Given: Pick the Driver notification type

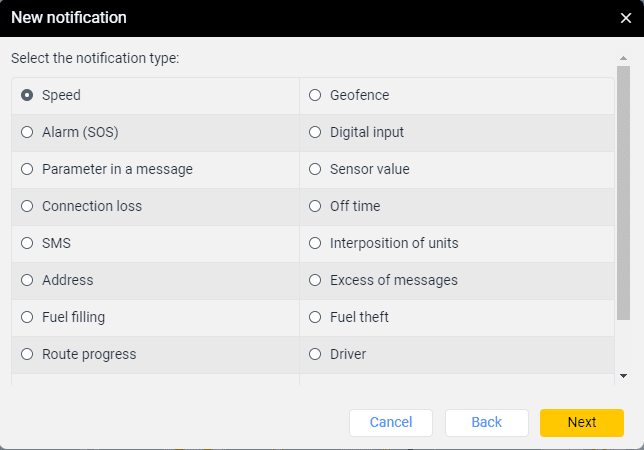Looking at the screenshot, I should pos(315,354).
